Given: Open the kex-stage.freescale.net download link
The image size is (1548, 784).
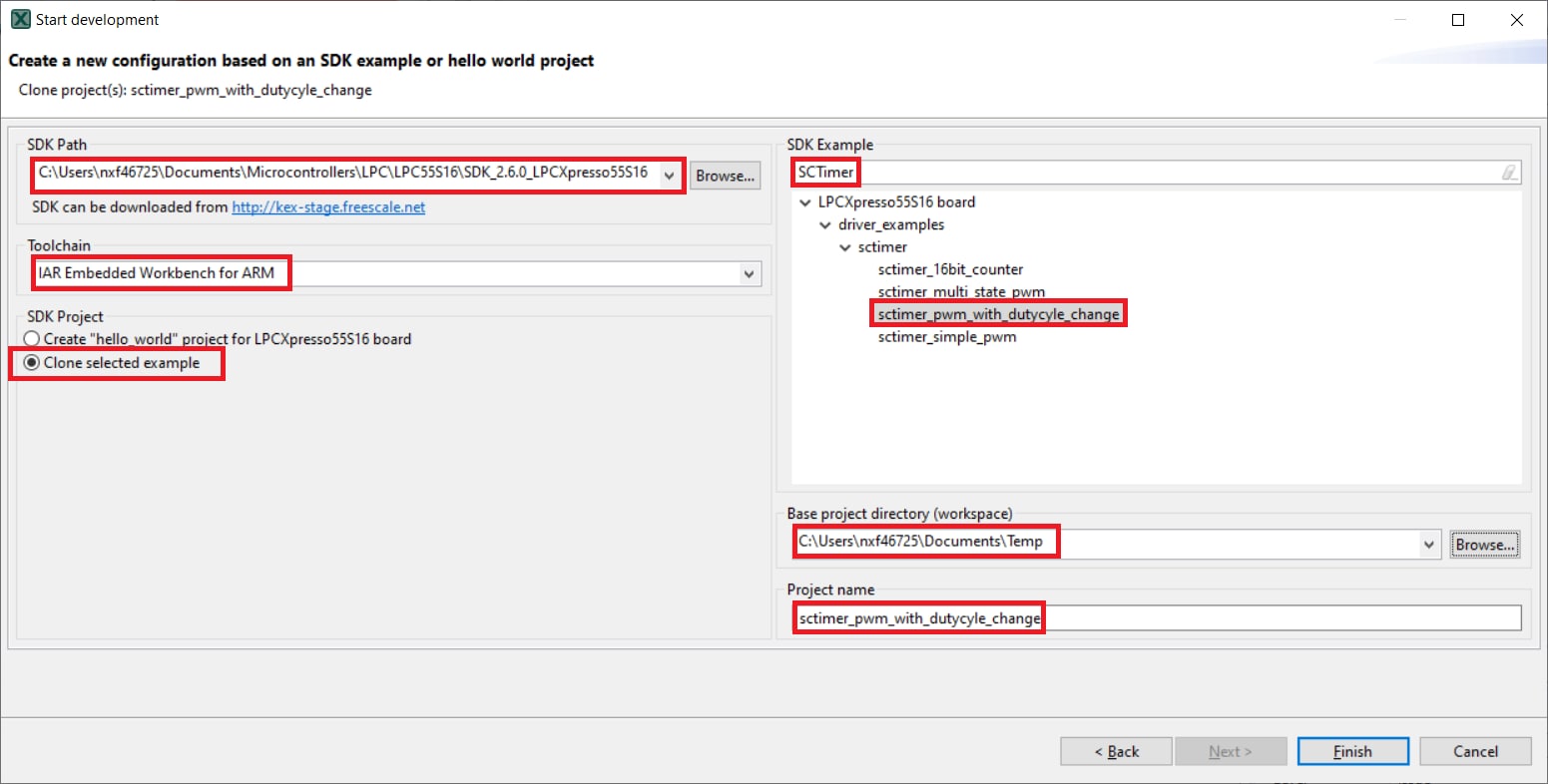Looking at the screenshot, I should [x=328, y=207].
